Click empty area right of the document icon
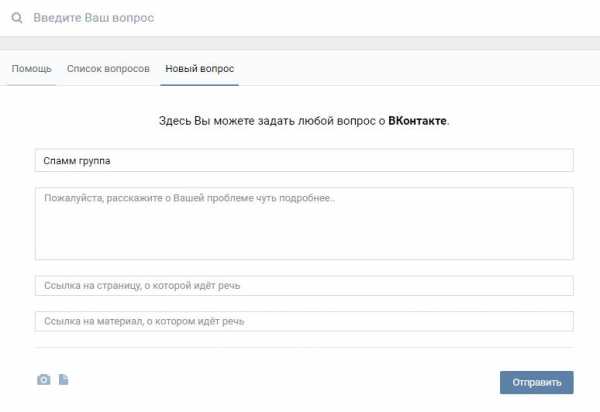 coord(268,379)
